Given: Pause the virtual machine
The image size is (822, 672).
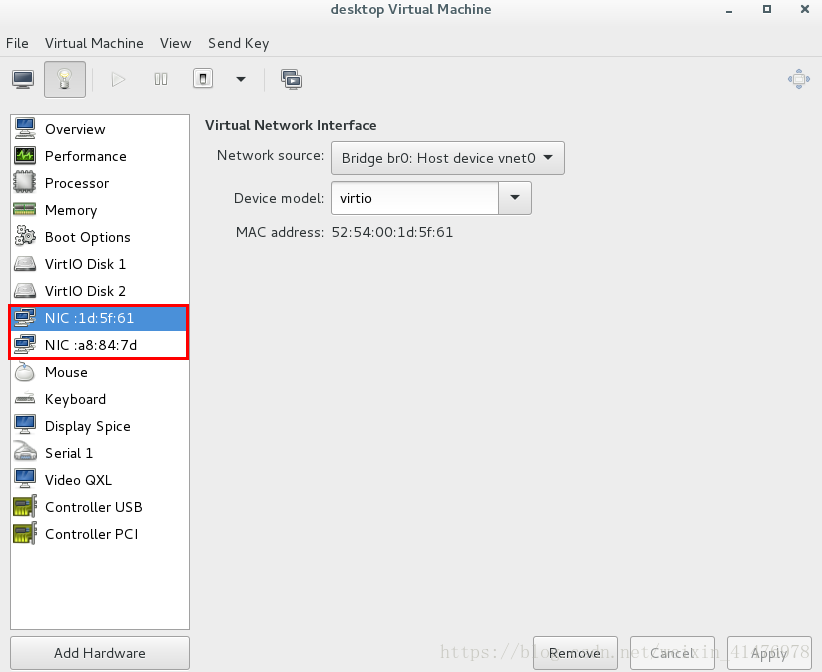Looking at the screenshot, I should 161,79.
